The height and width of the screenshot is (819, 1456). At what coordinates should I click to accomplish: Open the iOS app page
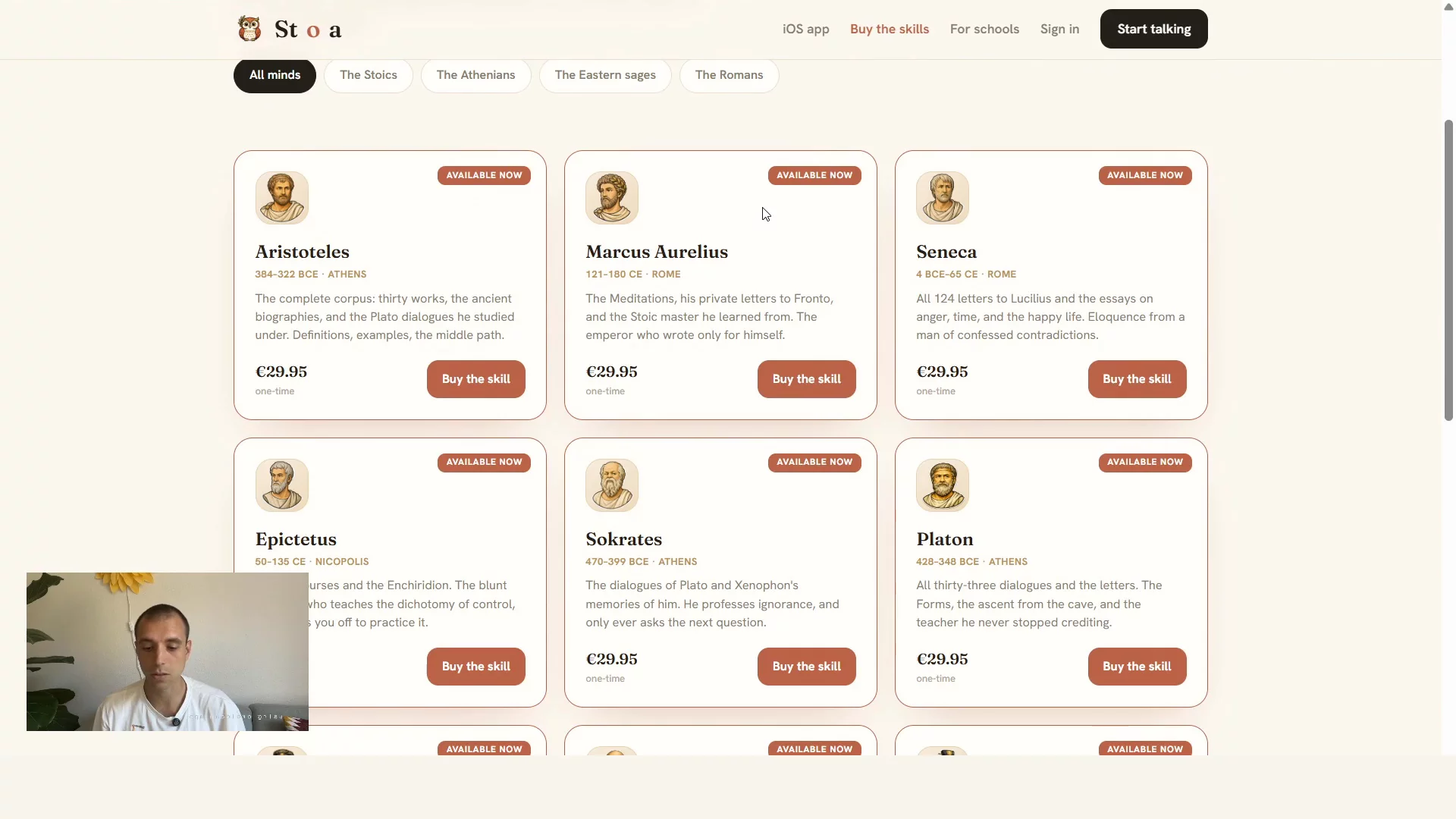point(806,29)
